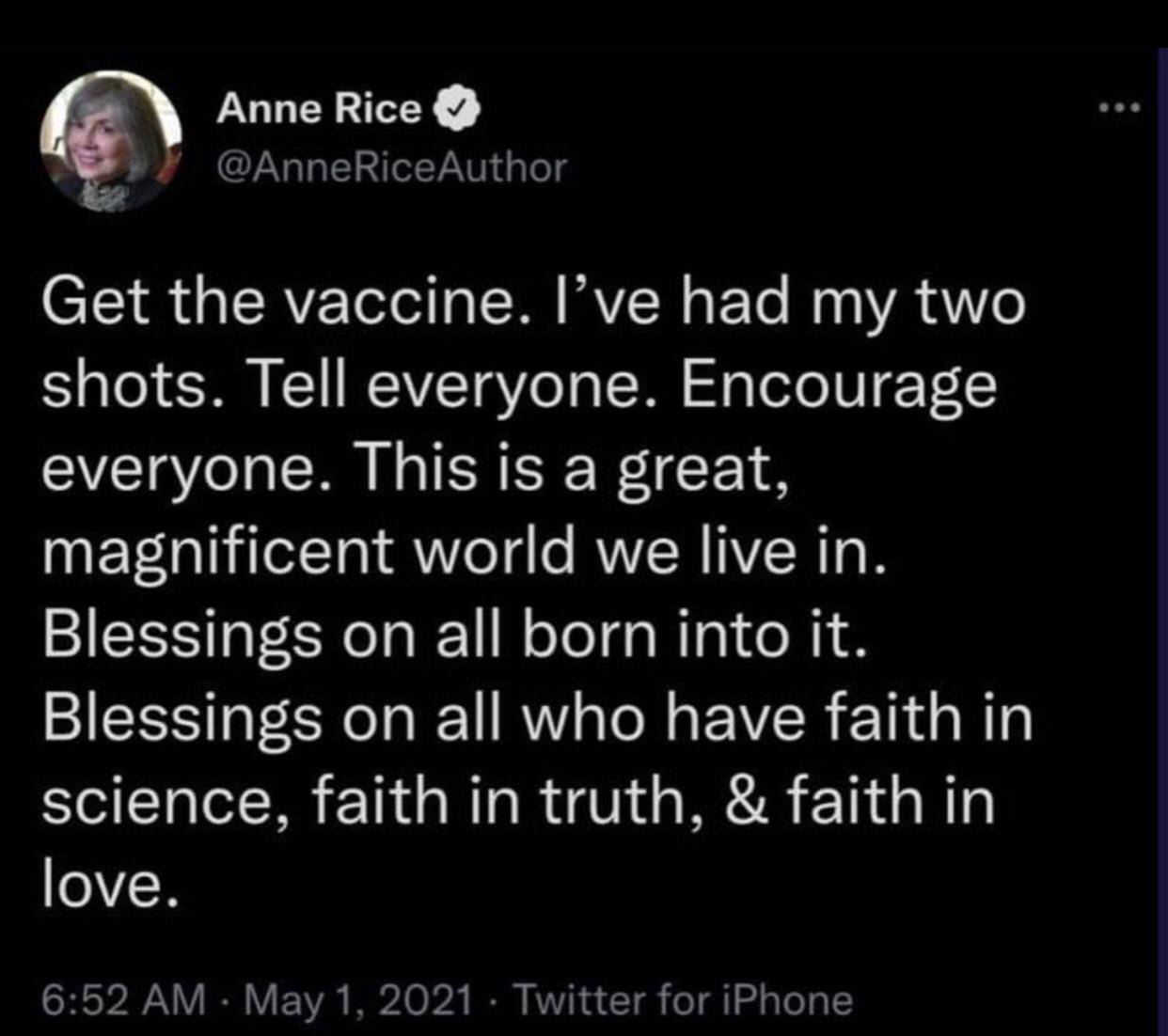The height and width of the screenshot is (1036, 1168).
Task: Click the words "my two" in tweet
Action: pos(946,307)
